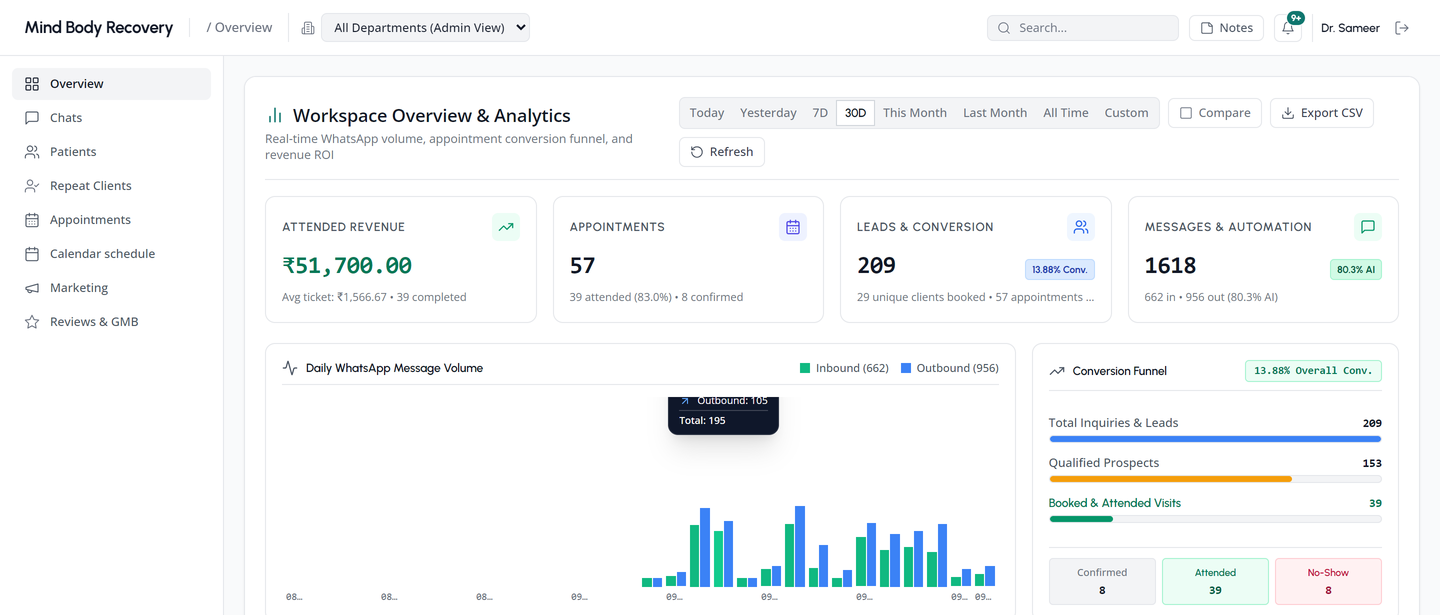Click the Patients people icon

click(32, 152)
